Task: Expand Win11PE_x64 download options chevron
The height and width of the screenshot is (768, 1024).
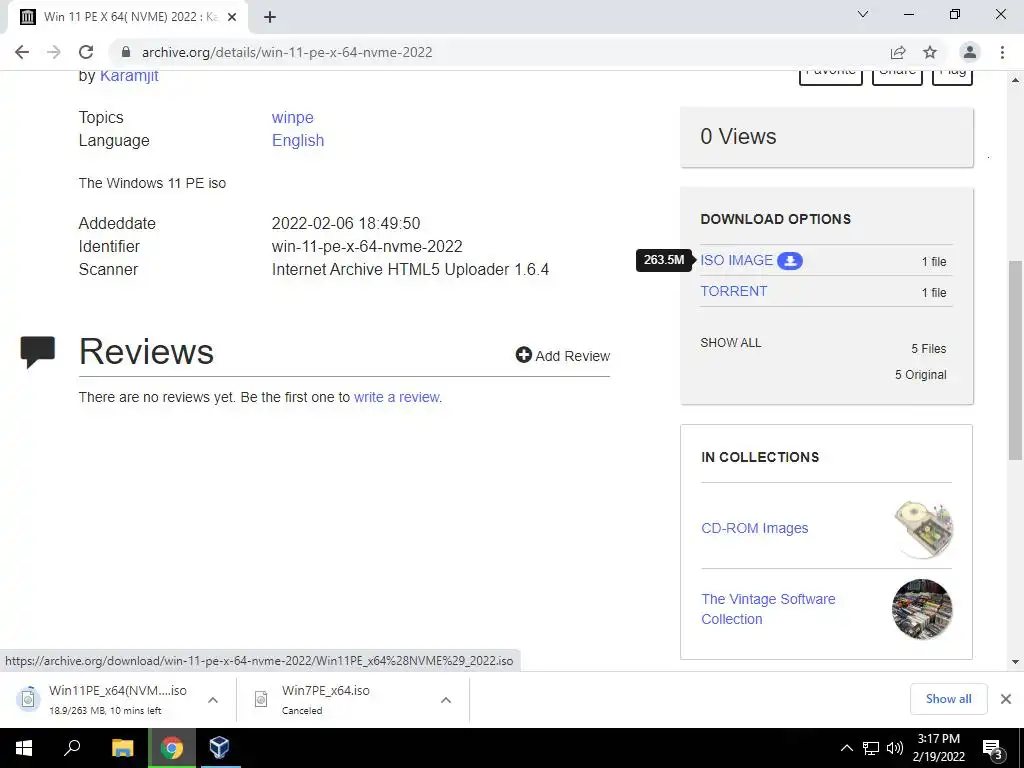Action: point(213,700)
